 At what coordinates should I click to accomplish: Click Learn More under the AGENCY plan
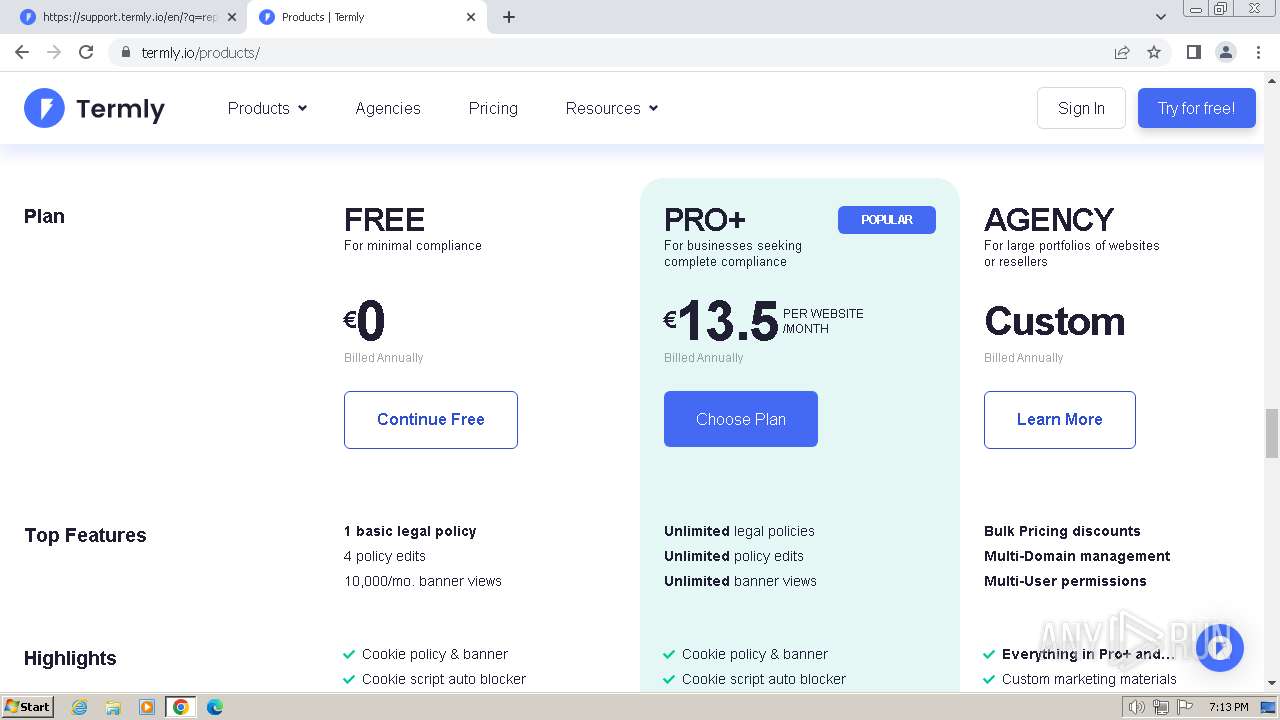click(1060, 420)
